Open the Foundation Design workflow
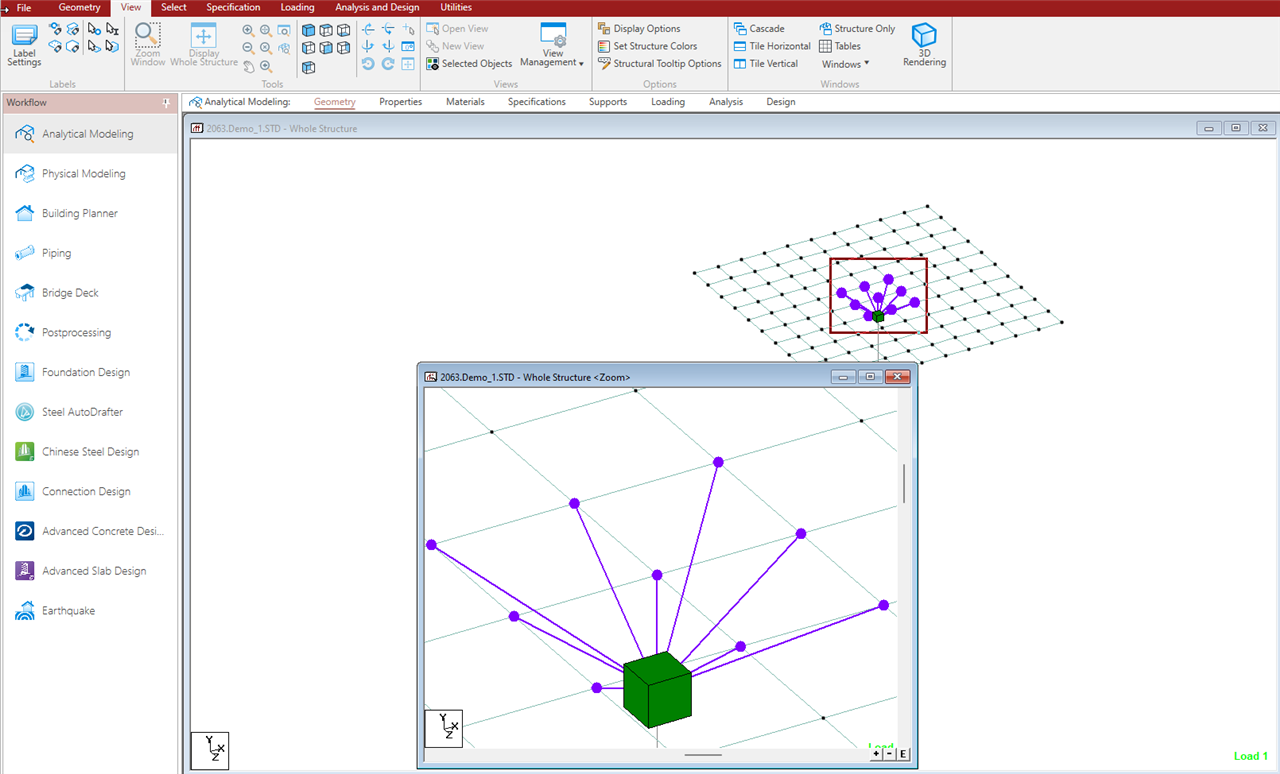Screen dimensions: 1280x774 click(89, 372)
